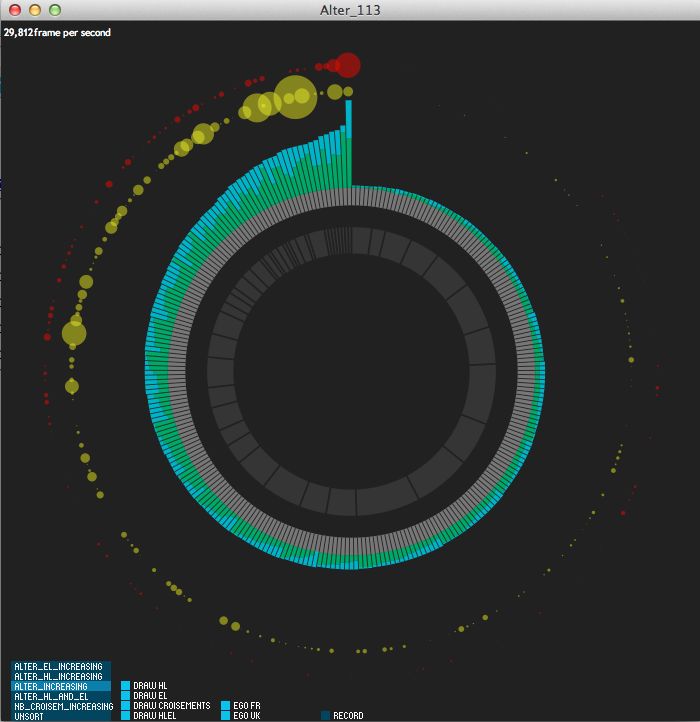Toggle the DRAW EL checkbox
The image size is (700, 722).
(x=126, y=696)
